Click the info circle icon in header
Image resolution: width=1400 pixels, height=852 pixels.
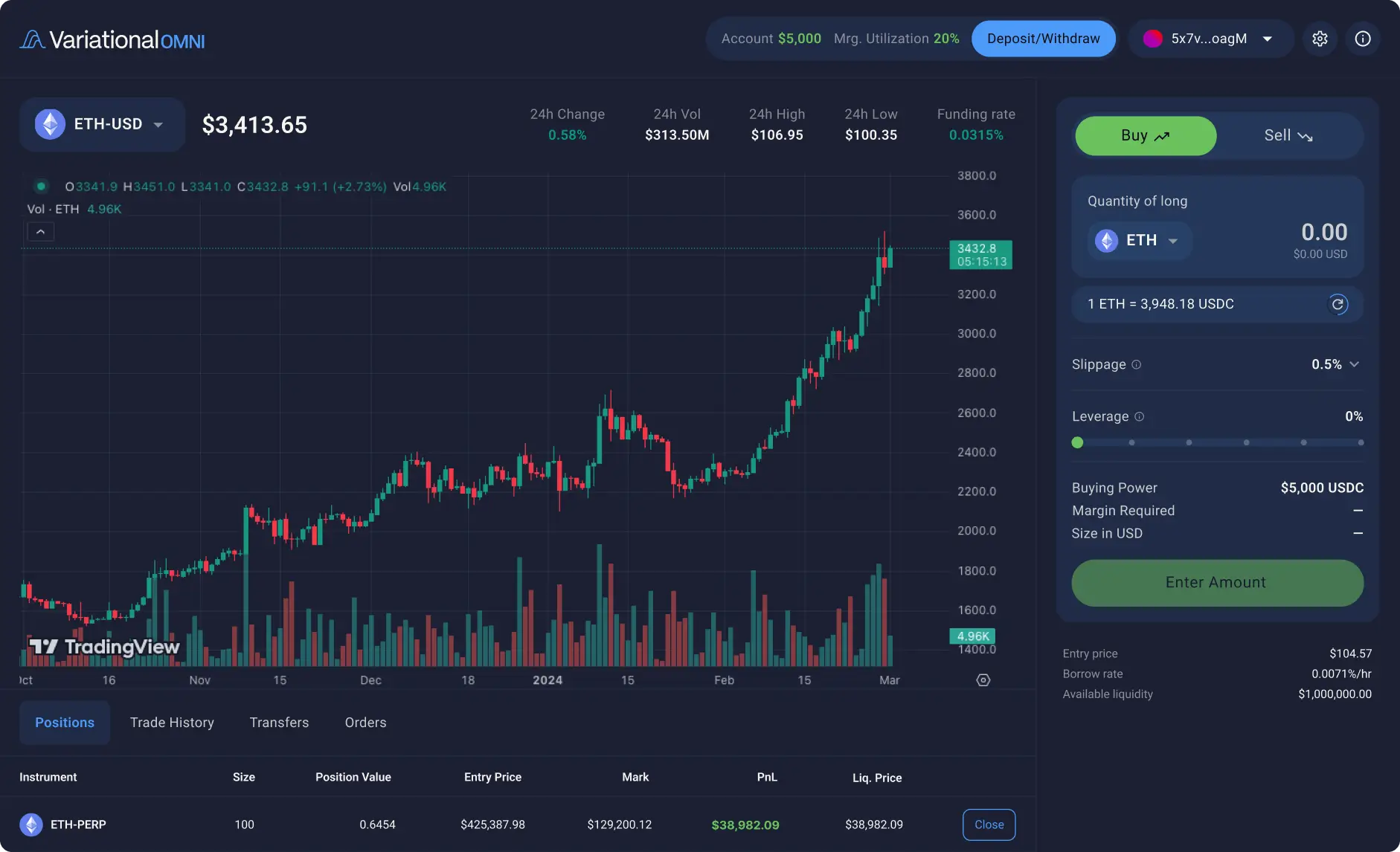click(1363, 39)
